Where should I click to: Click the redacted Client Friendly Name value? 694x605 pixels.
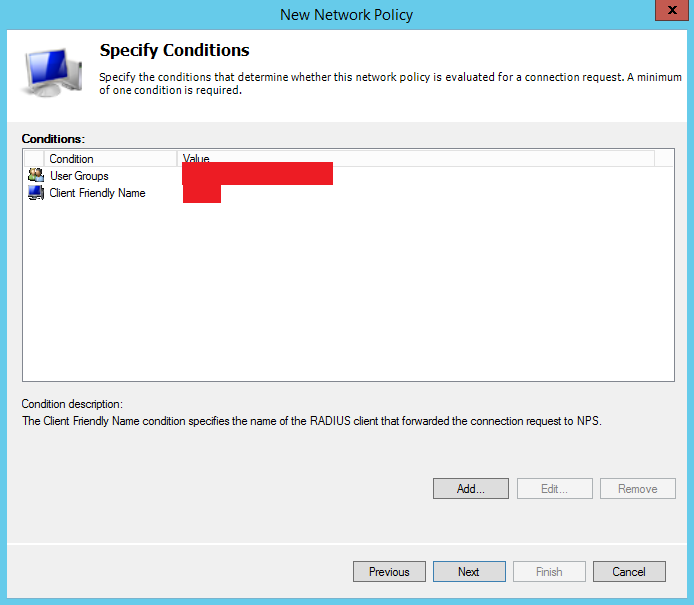201,194
